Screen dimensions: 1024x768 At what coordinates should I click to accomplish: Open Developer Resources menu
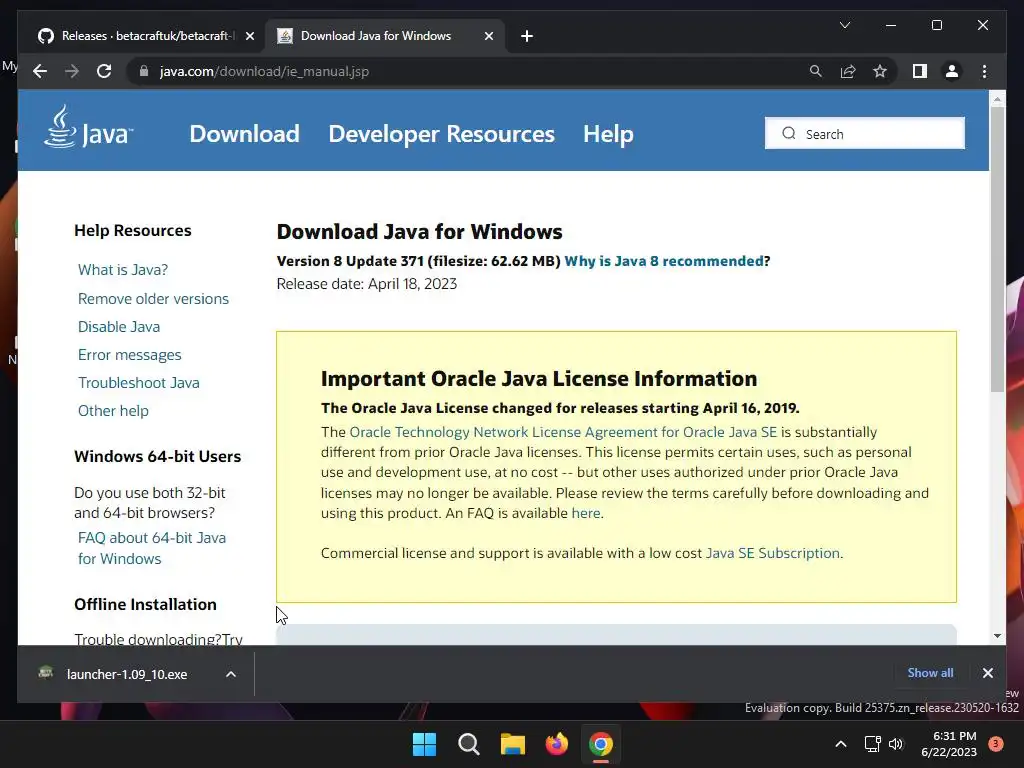click(x=441, y=134)
